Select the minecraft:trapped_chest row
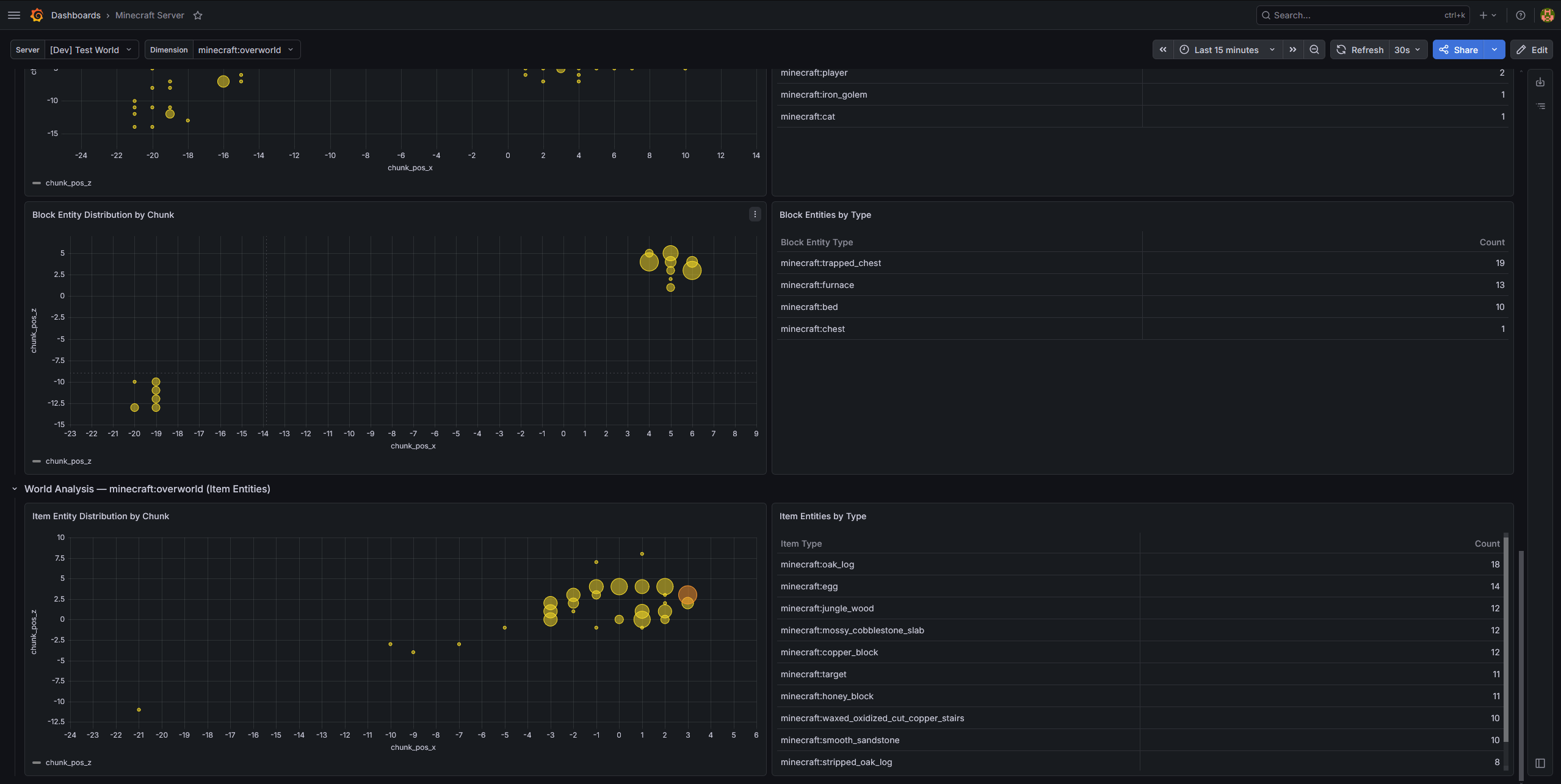Screen dimensions: 1561x784 point(1142,263)
